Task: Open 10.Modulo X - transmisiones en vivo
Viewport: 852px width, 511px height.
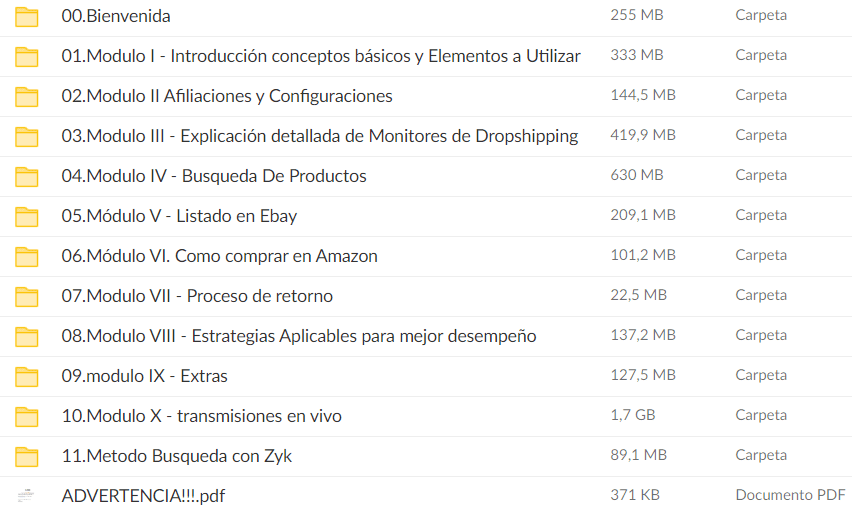Action: coord(201,416)
